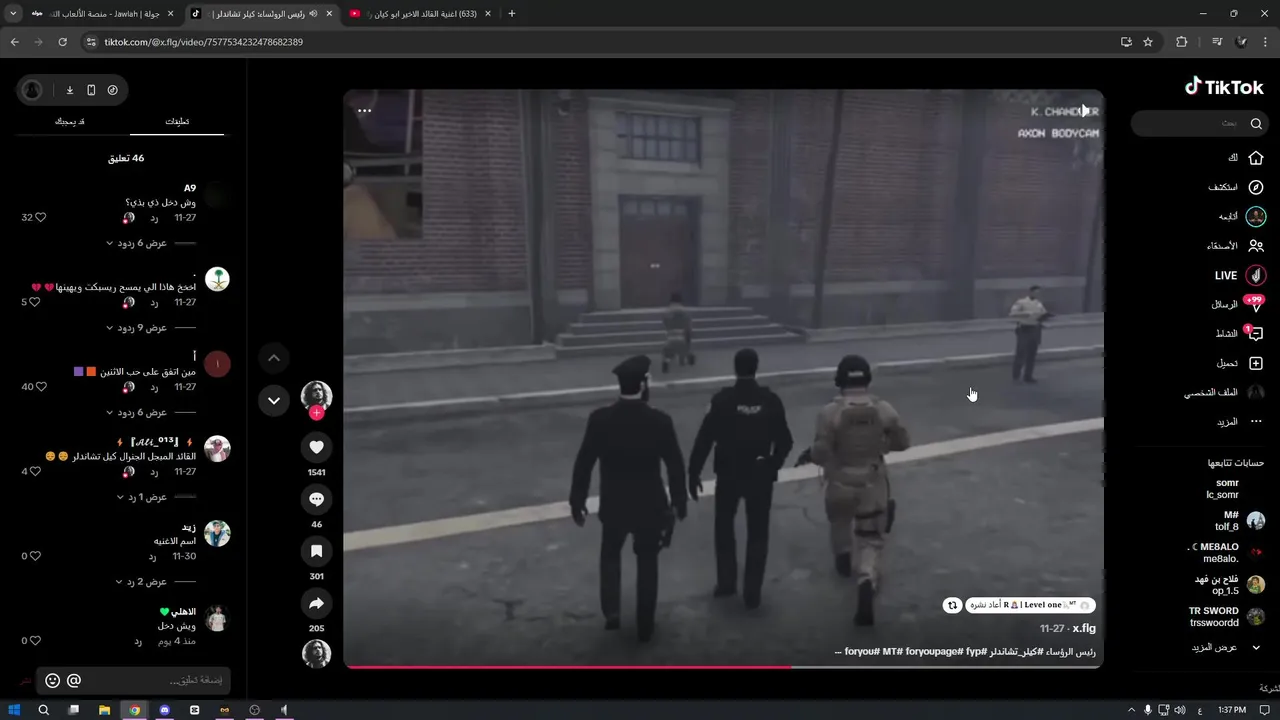Seek on the red video progress bar
Screen dimensions: 1280x720
723,666
